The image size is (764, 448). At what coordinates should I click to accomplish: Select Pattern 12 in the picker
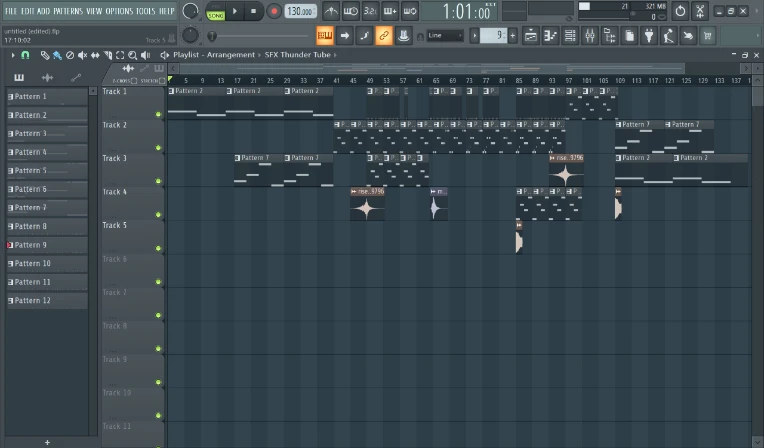[x=47, y=301]
